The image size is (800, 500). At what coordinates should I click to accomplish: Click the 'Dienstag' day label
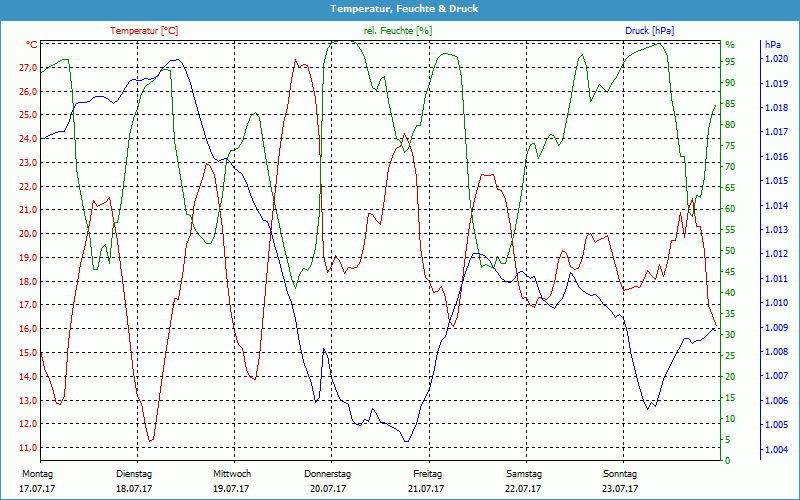[134, 473]
